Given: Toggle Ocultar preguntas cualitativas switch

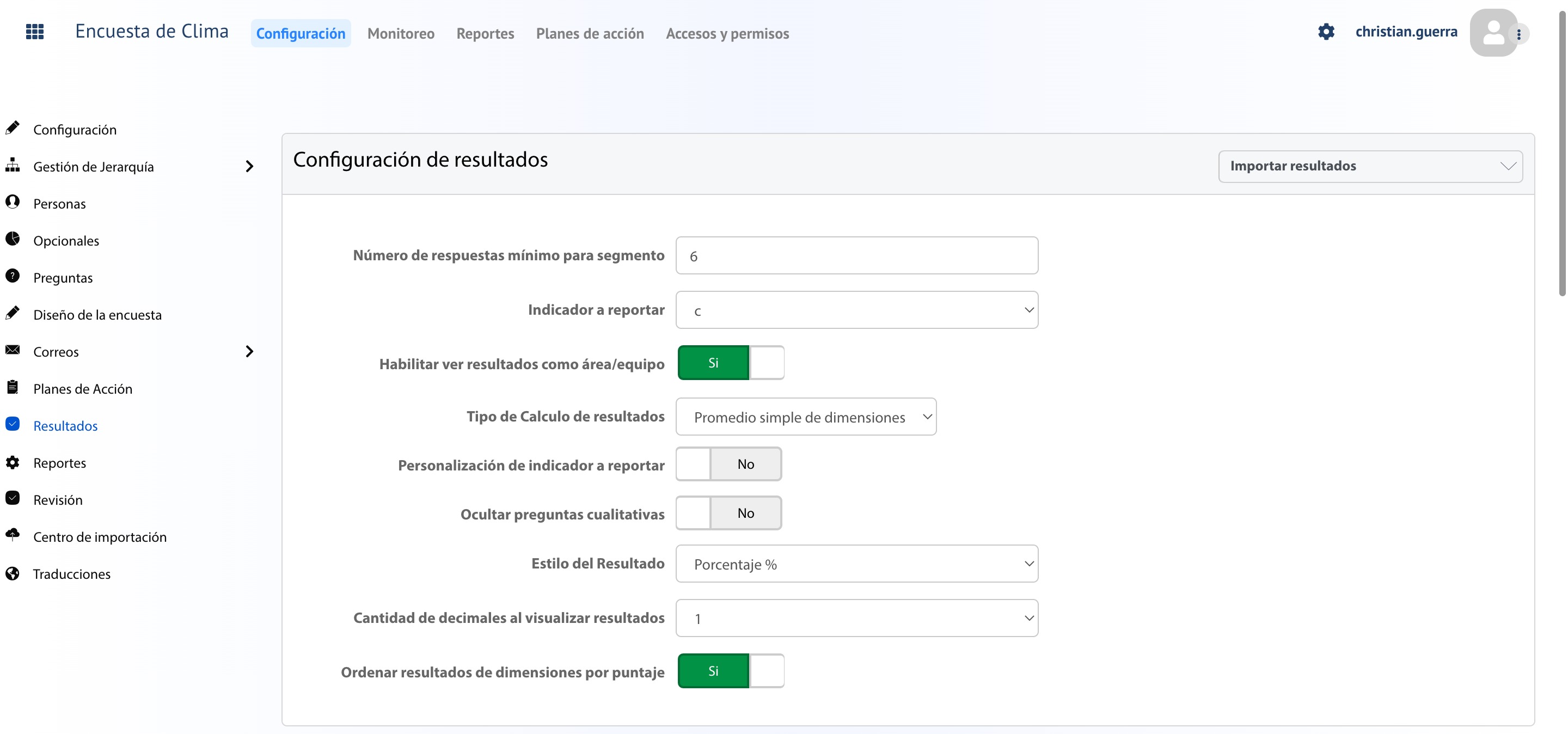Looking at the screenshot, I should pyautogui.click(x=728, y=513).
